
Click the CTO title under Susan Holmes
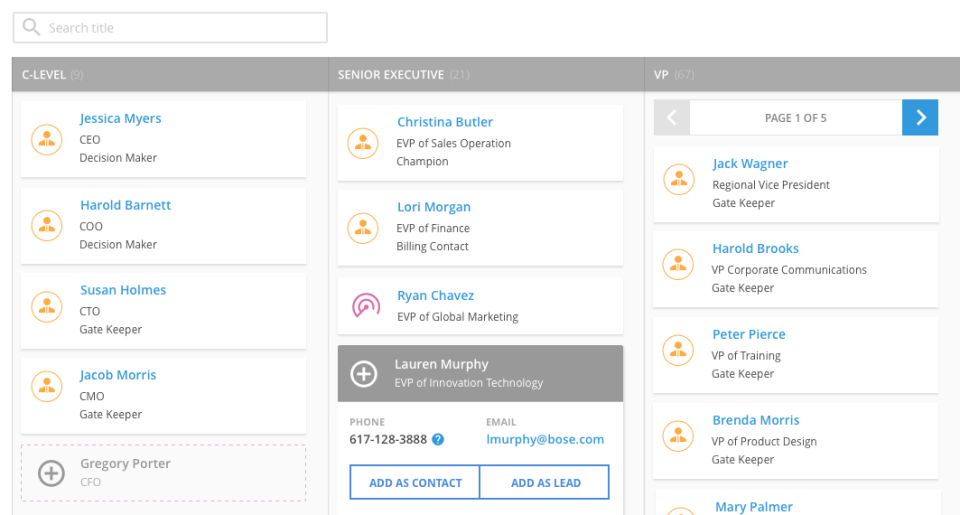(x=90, y=311)
